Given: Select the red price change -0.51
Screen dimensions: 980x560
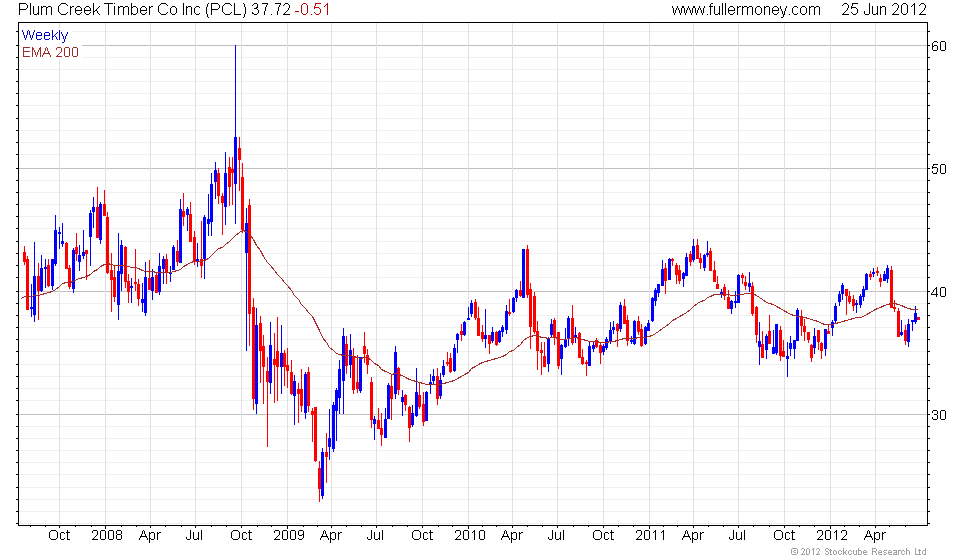Looking at the screenshot, I should coord(312,9).
